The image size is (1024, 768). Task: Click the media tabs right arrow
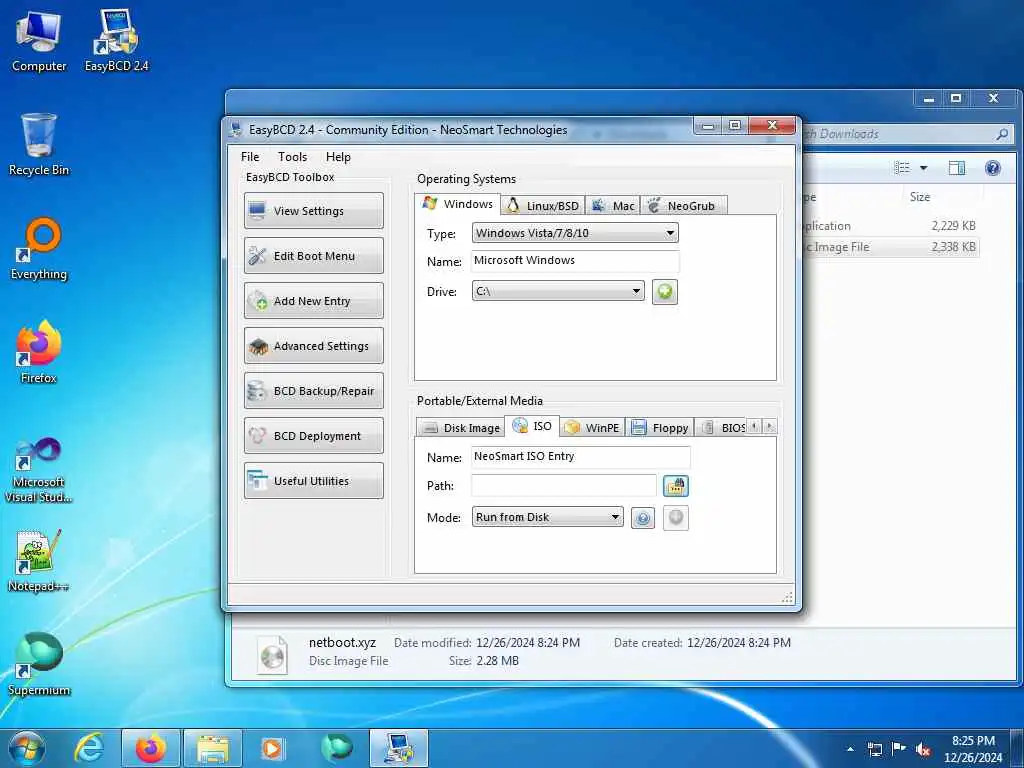tap(769, 426)
